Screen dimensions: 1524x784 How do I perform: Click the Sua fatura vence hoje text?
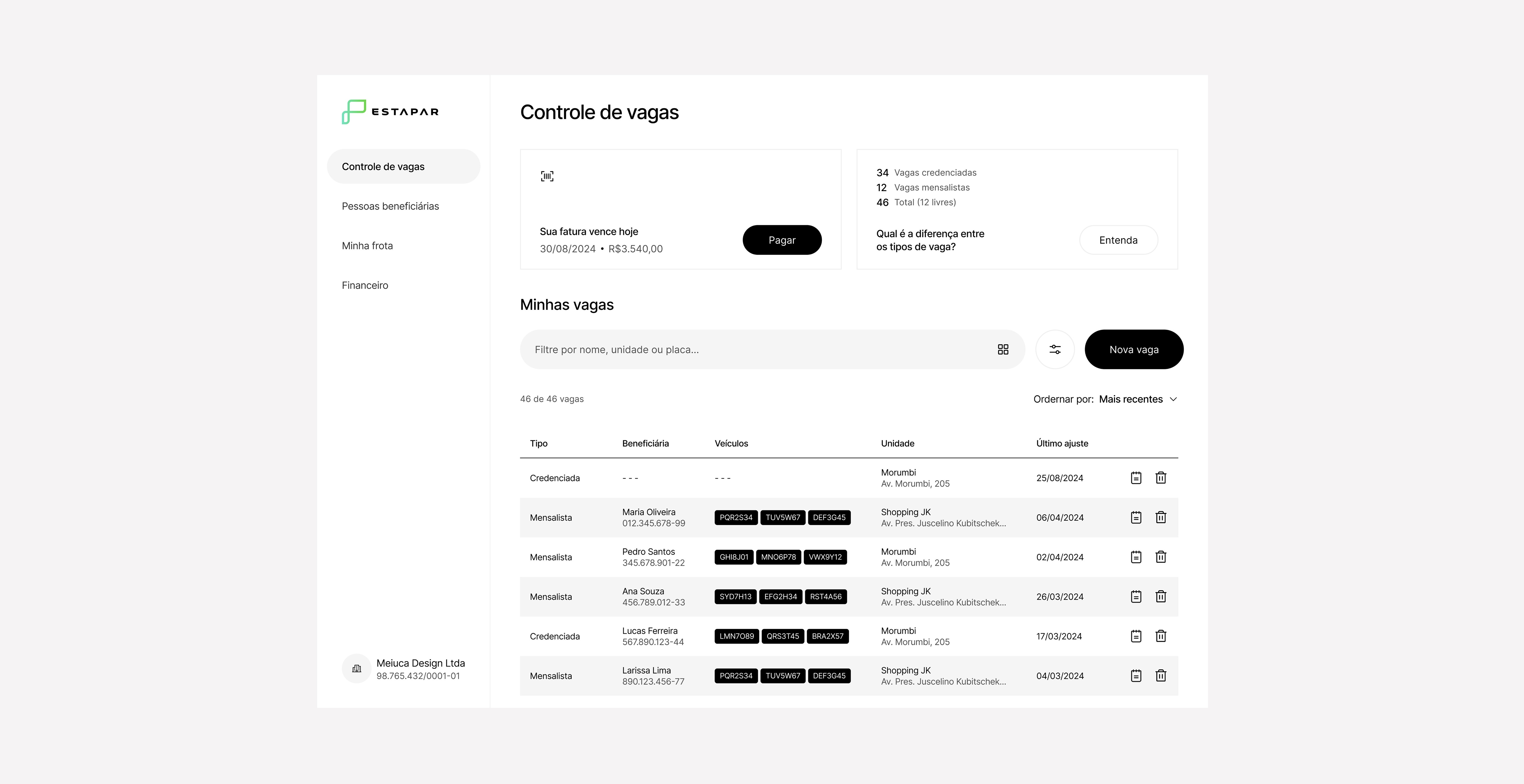click(x=589, y=232)
